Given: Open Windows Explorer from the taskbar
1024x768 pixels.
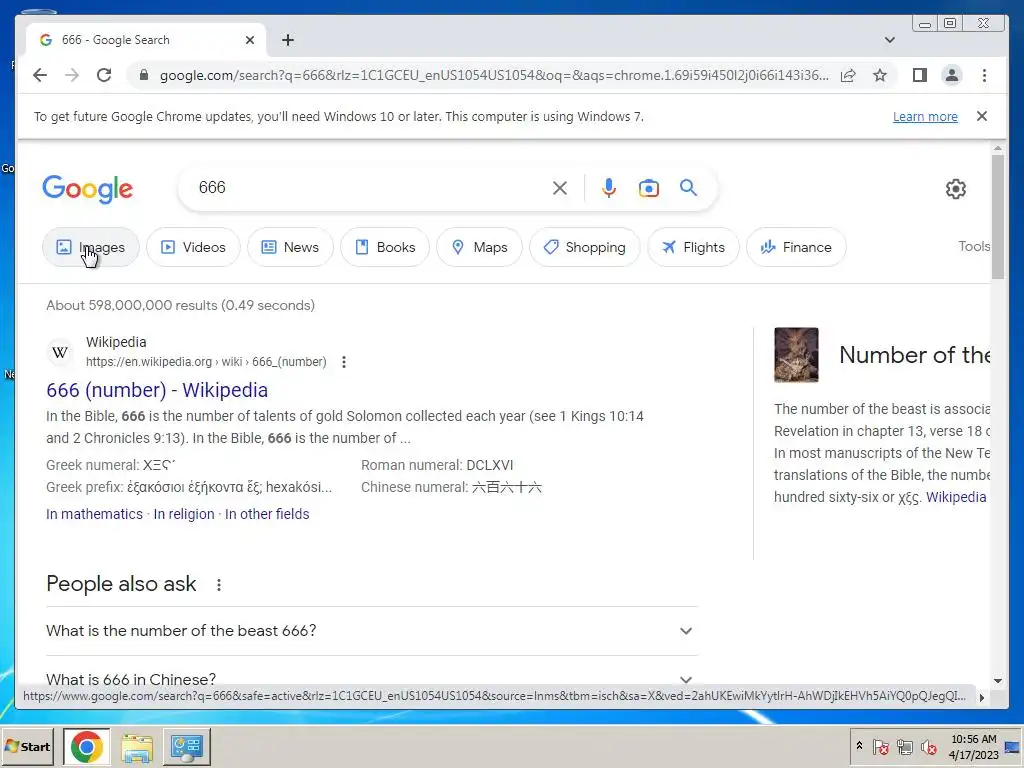Looking at the screenshot, I should [136, 746].
